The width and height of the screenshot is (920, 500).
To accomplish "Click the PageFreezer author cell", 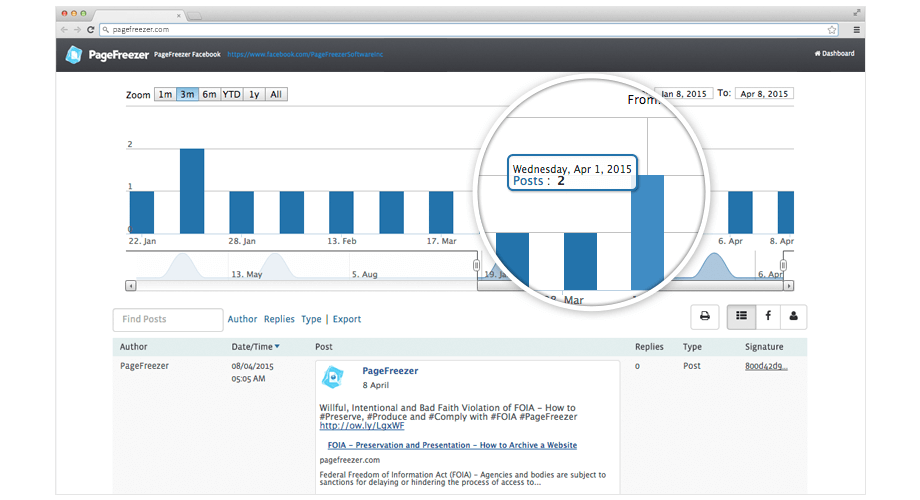I will point(144,366).
